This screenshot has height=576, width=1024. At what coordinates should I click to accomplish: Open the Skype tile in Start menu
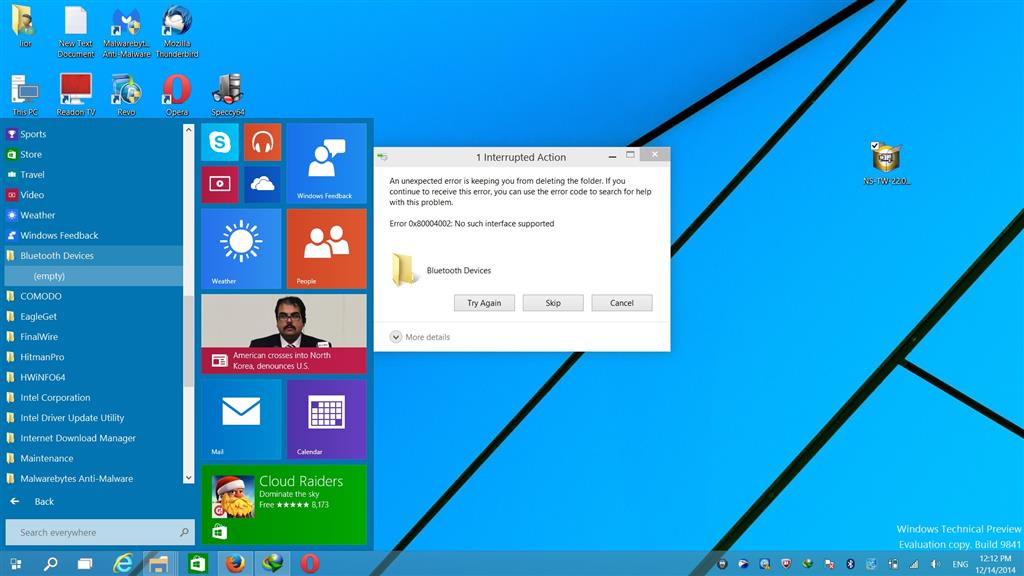219,142
